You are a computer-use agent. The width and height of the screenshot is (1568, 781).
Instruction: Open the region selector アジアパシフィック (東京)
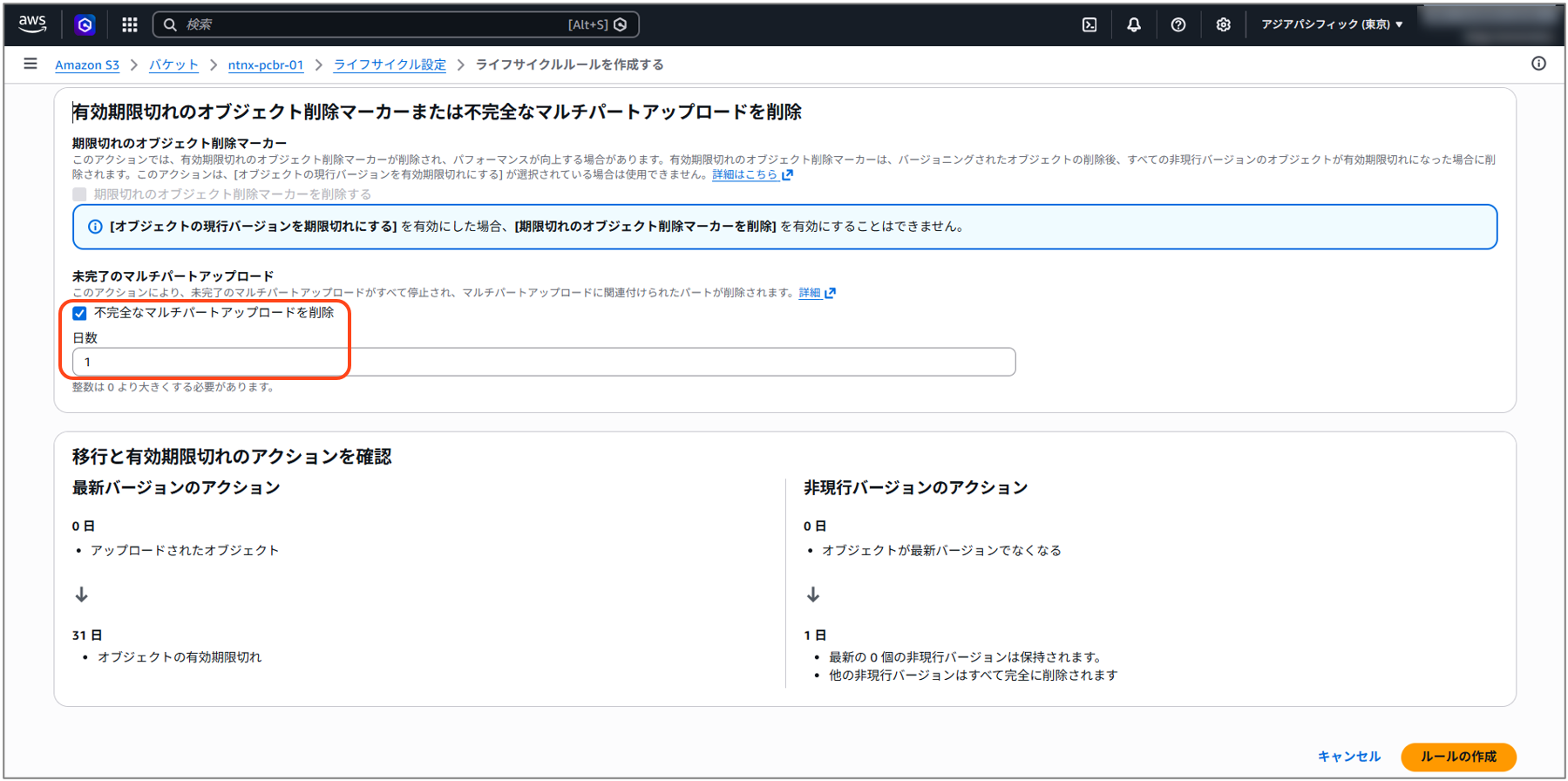click(x=1332, y=24)
